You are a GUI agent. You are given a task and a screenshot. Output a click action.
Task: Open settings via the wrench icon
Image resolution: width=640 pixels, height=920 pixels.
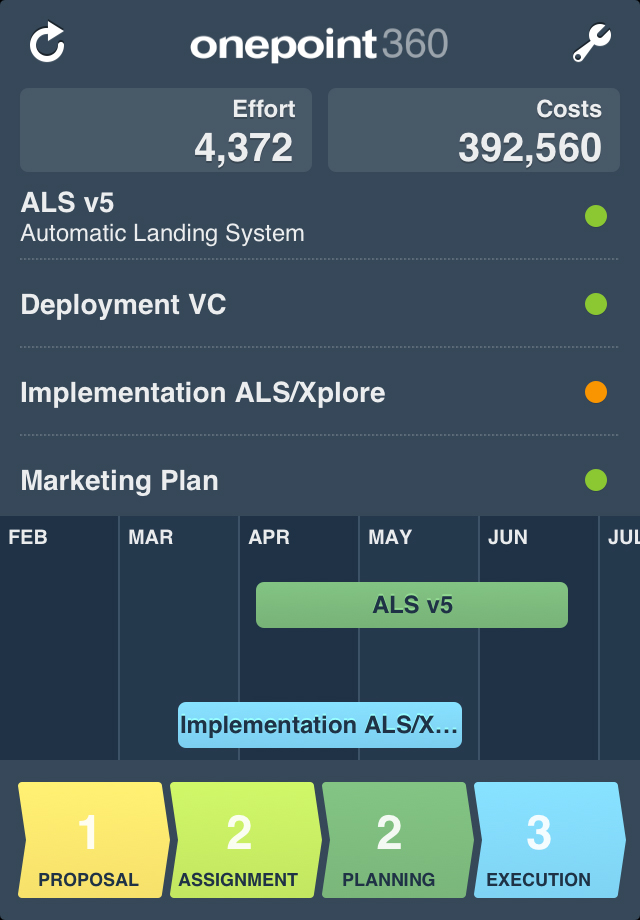point(592,43)
